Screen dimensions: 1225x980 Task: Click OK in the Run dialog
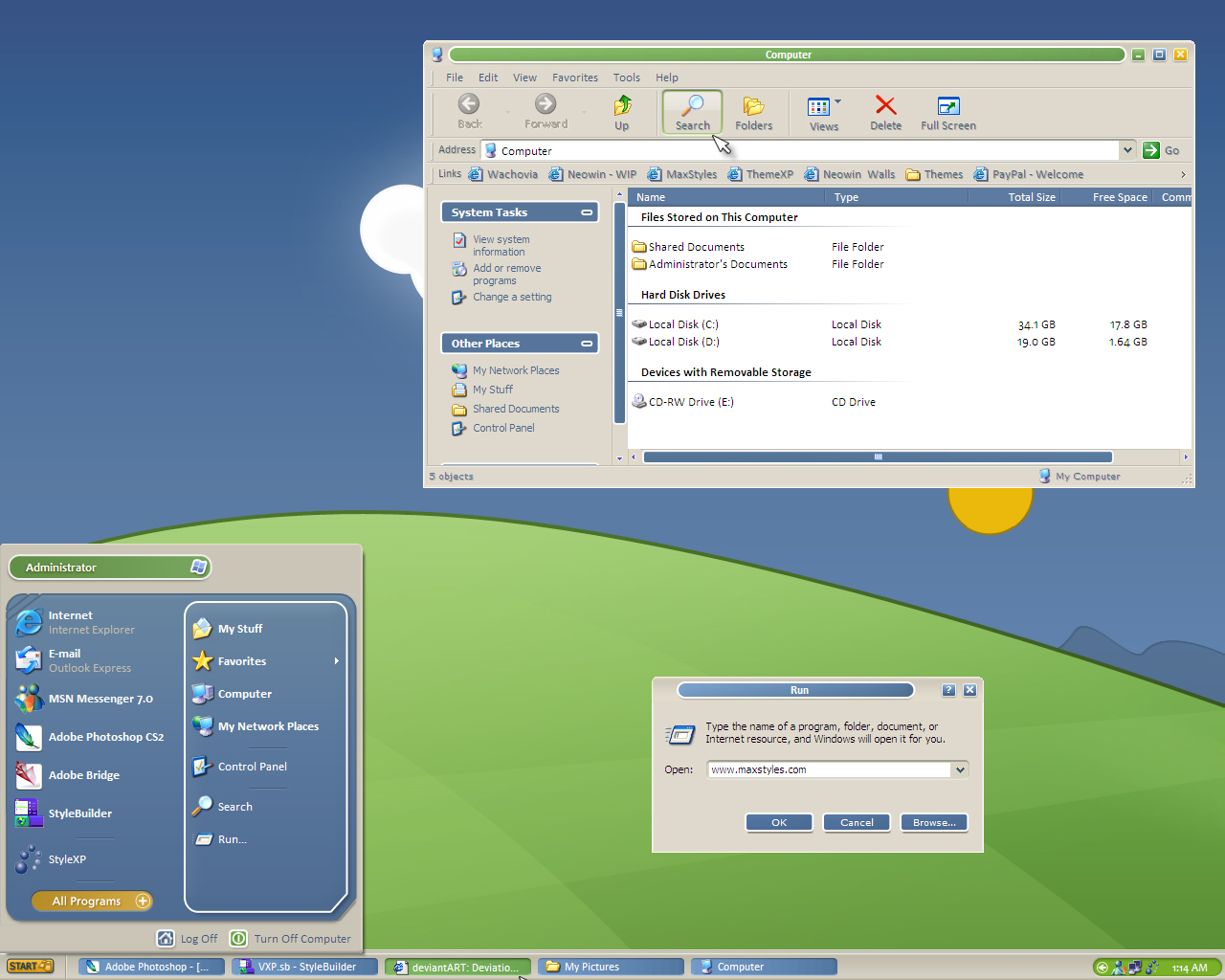pos(779,822)
